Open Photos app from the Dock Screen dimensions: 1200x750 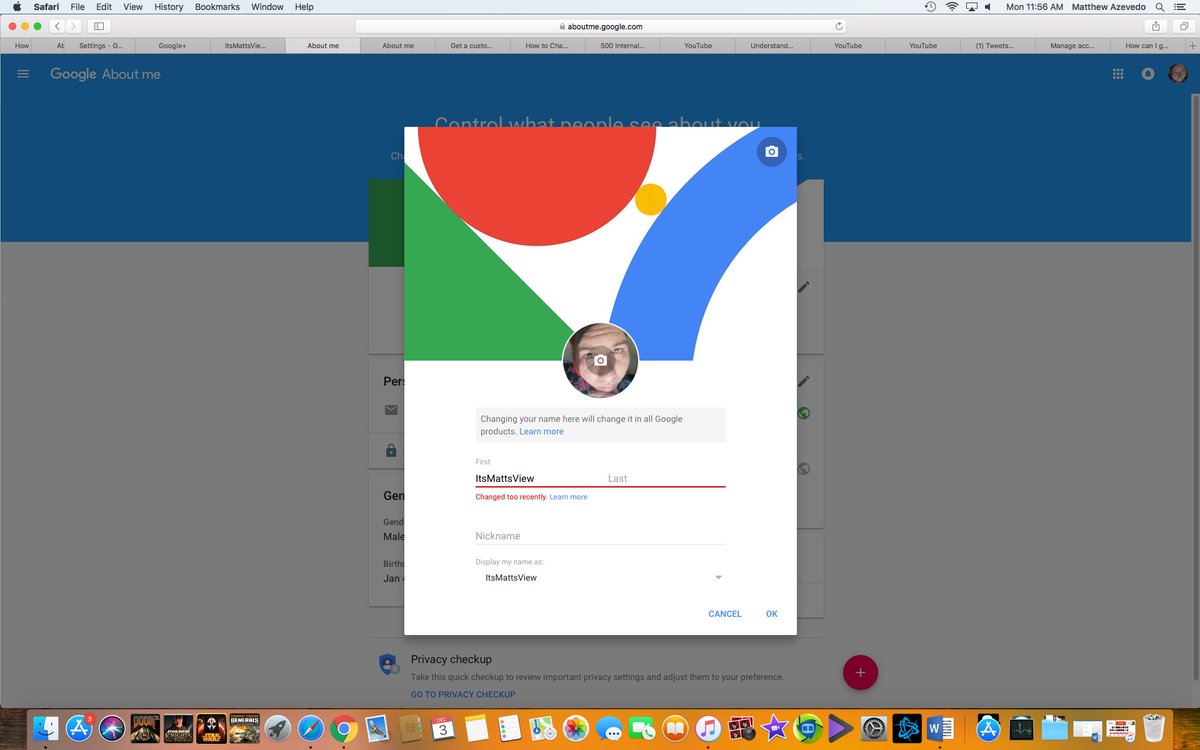tap(575, 729)
